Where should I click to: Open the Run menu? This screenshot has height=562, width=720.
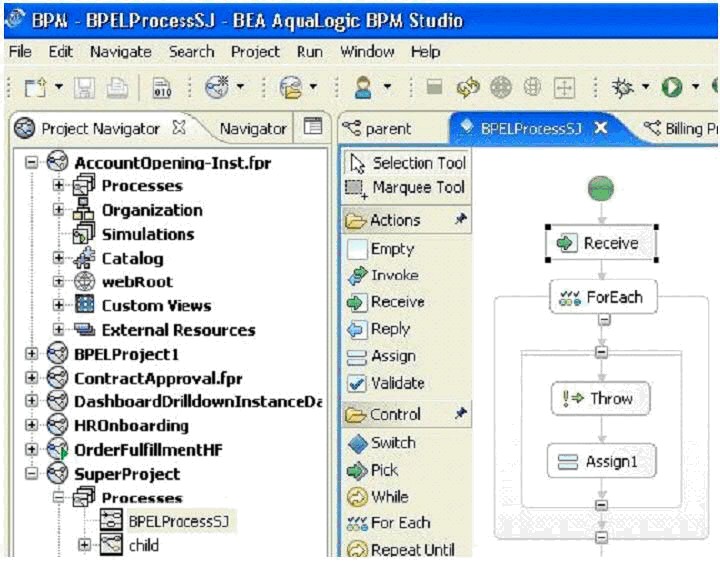click(309, 51)
